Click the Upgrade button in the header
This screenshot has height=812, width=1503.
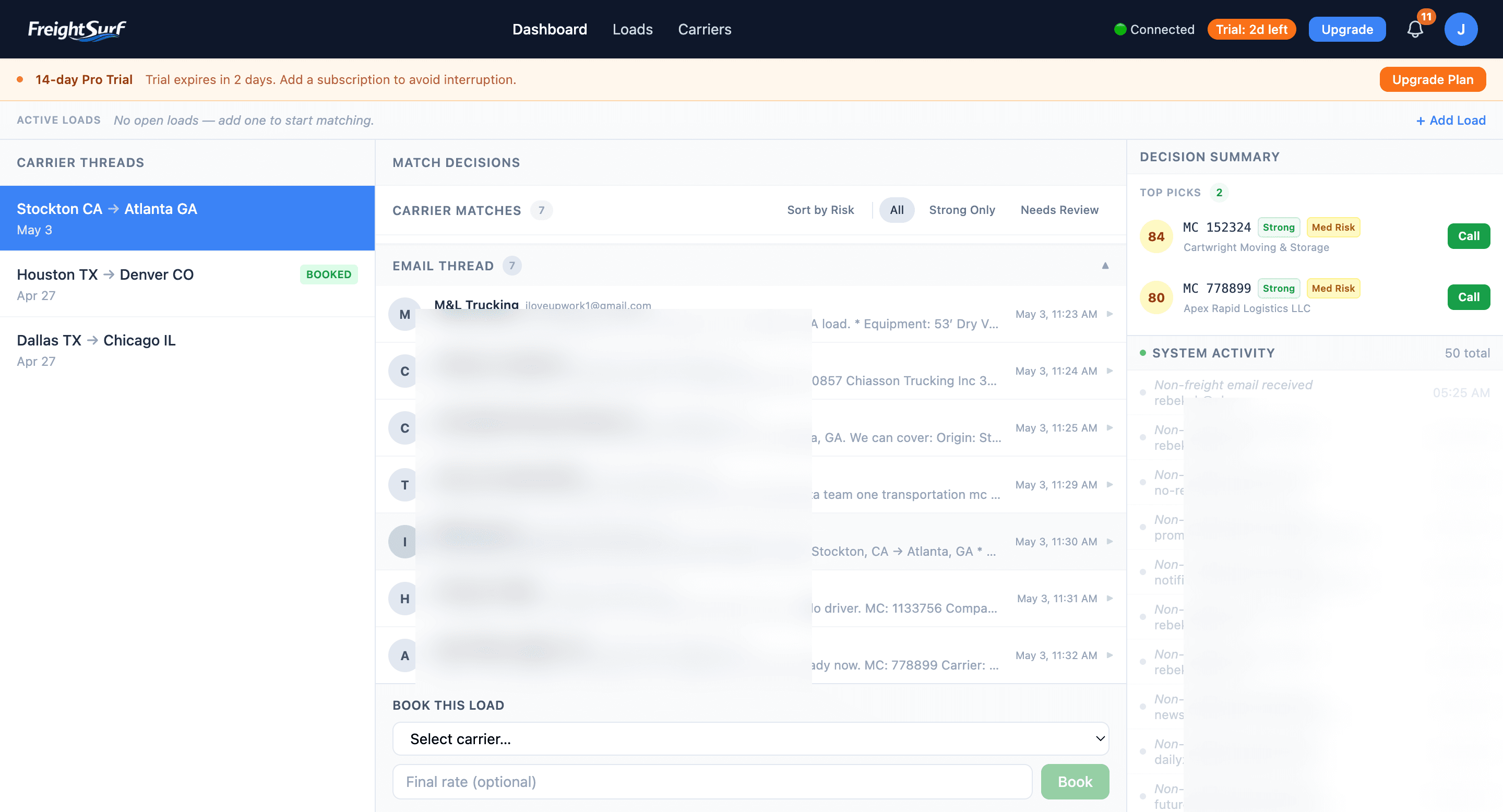(x=1346, y=29)
